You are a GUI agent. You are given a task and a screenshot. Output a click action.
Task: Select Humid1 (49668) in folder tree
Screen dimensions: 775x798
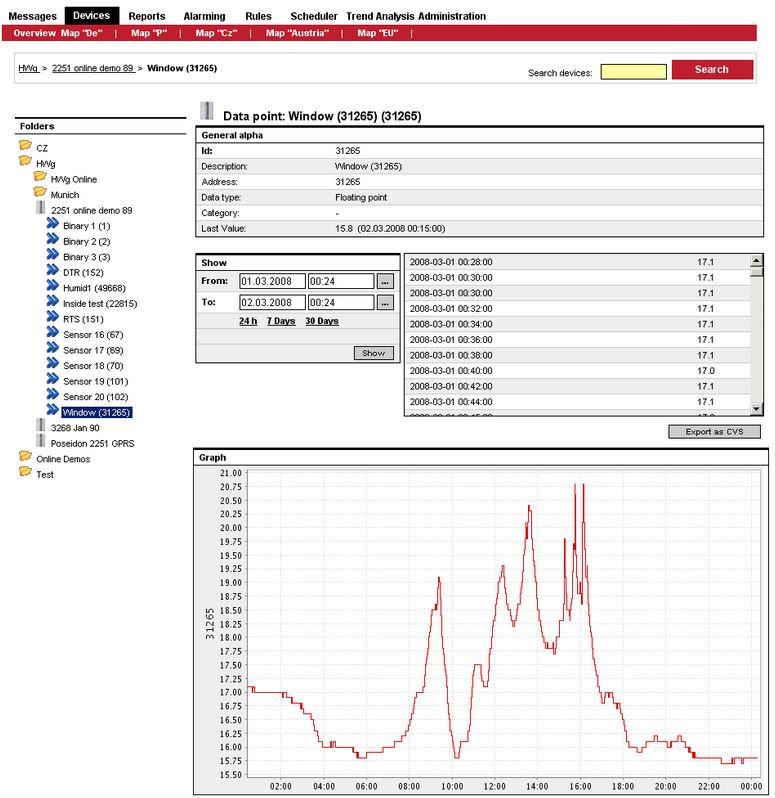[x=94, y=288]
